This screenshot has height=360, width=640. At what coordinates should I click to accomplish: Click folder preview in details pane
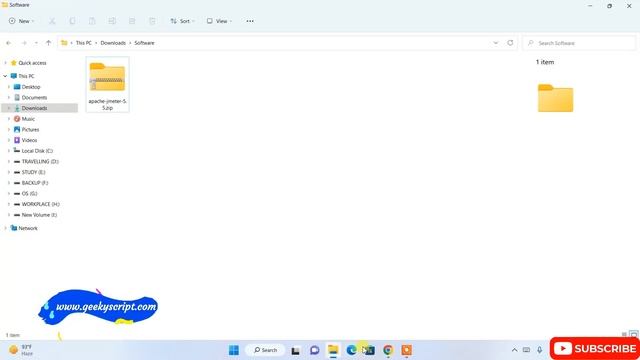pos(556,98)
